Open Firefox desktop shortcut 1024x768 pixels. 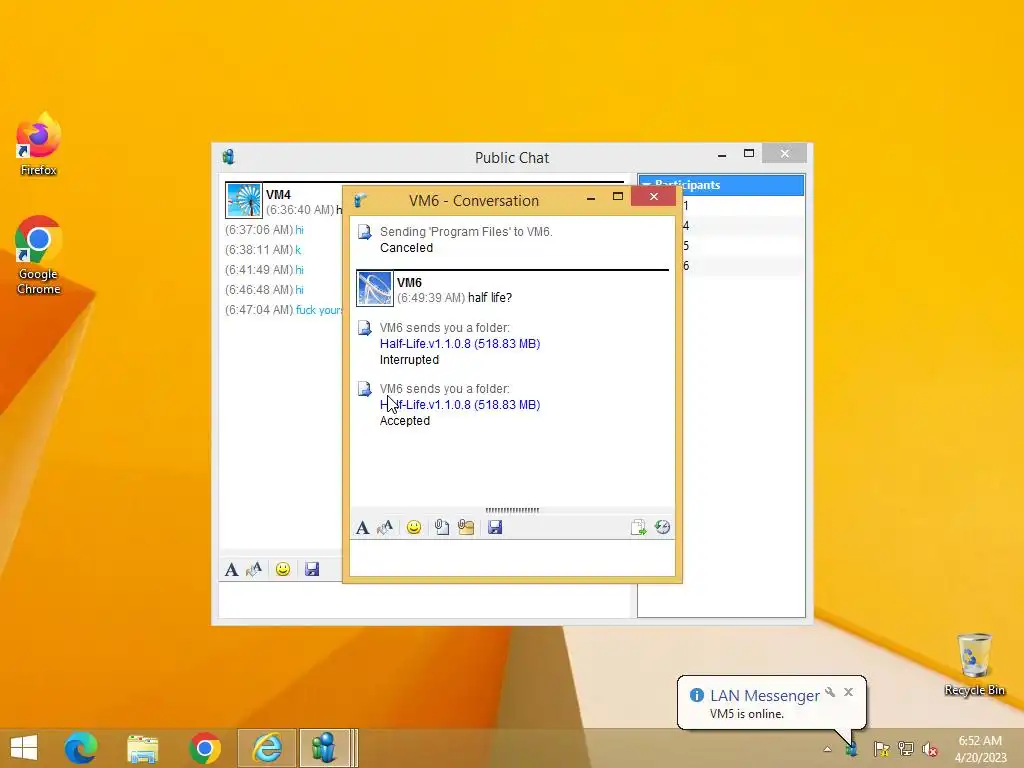39,145
